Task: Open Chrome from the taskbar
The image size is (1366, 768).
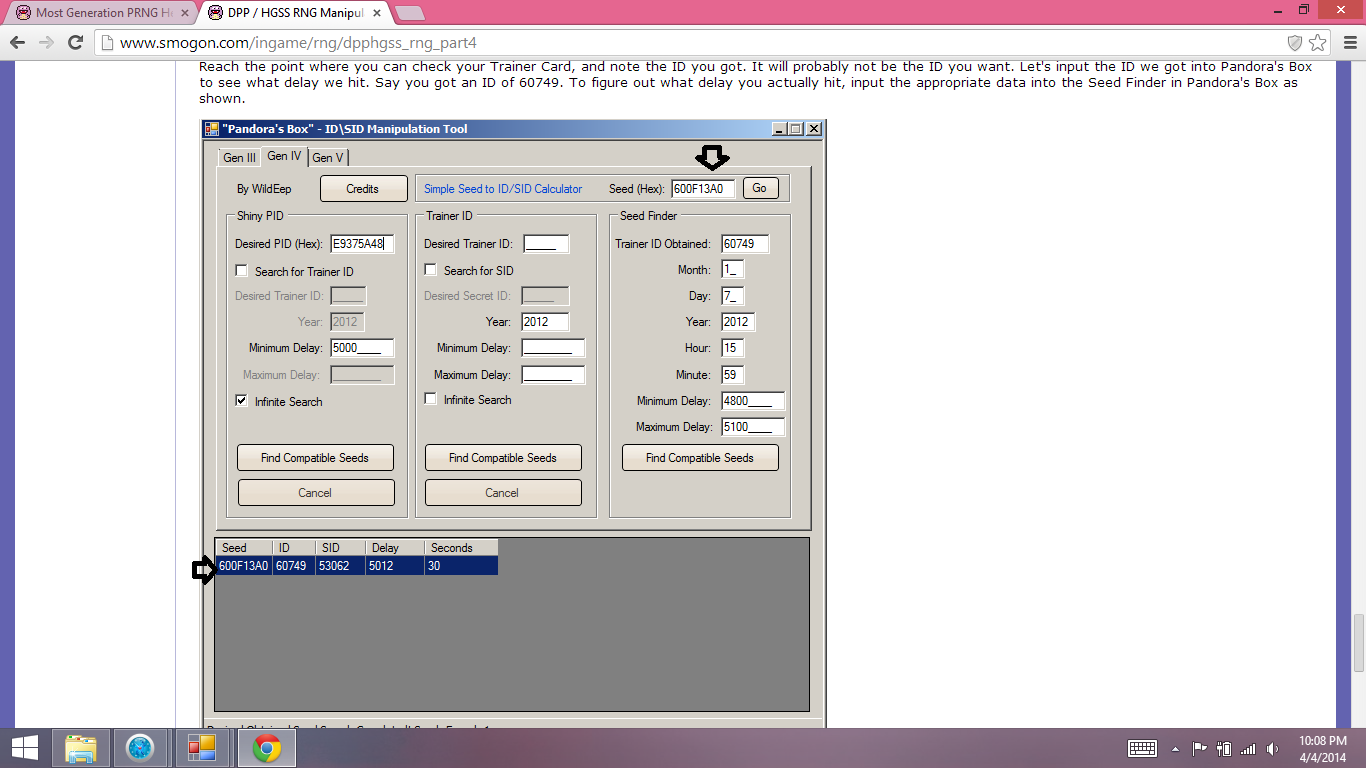Action: pyautogui.click(x=266, y=748)
